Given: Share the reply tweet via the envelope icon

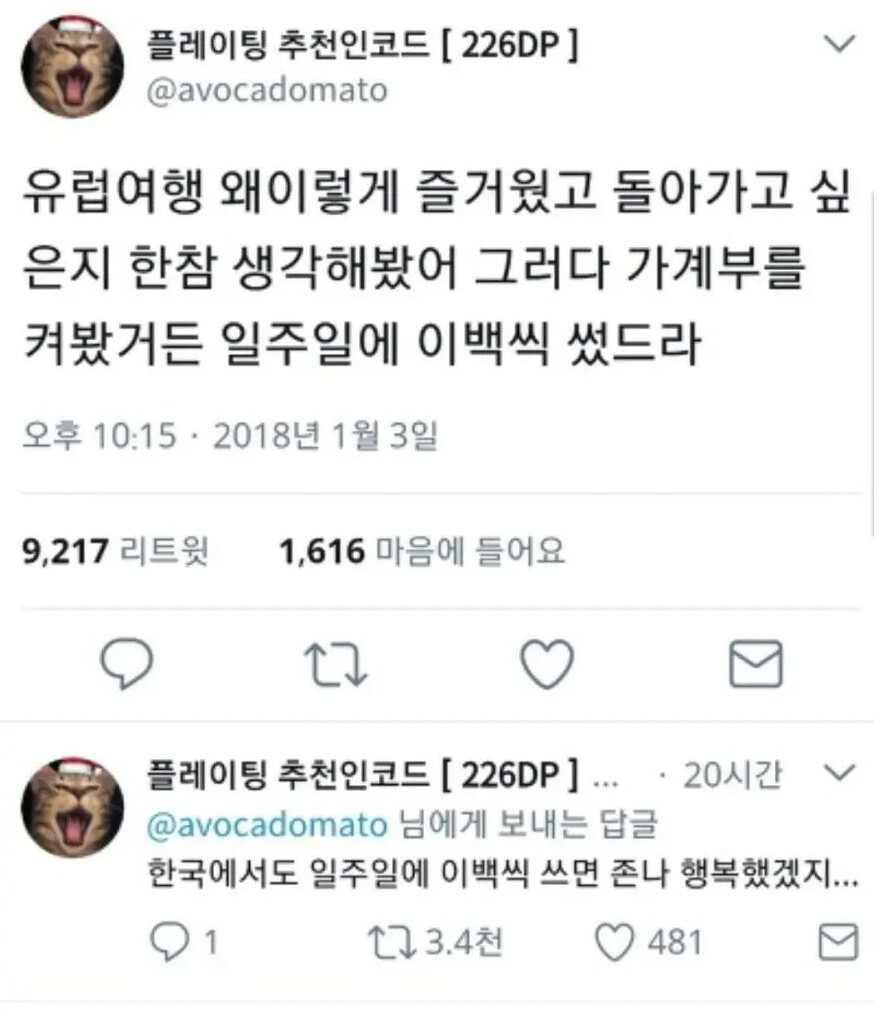Looking at the screenshot, I should [838, 941].
